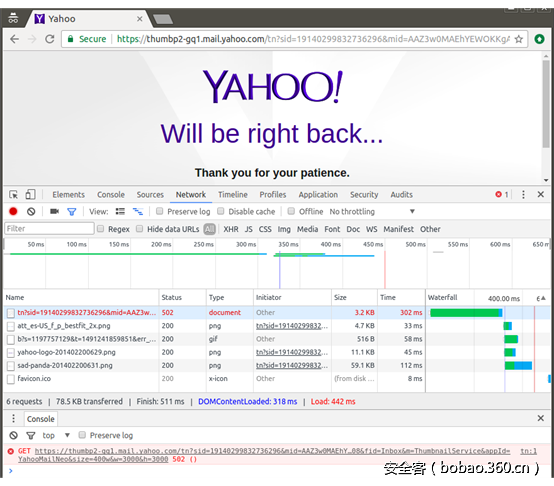The image size is (554, 486).
Task: Reload the page with the refresh icon
Action: (50, 39)
